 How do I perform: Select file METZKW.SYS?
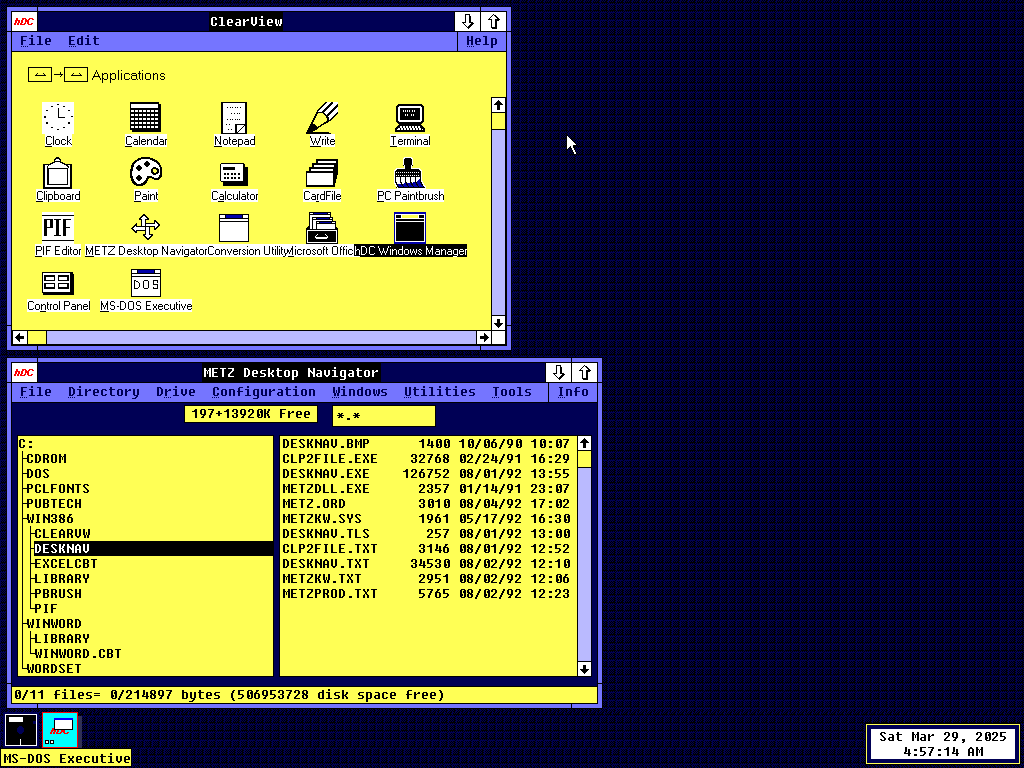click(x=426, y=519)
